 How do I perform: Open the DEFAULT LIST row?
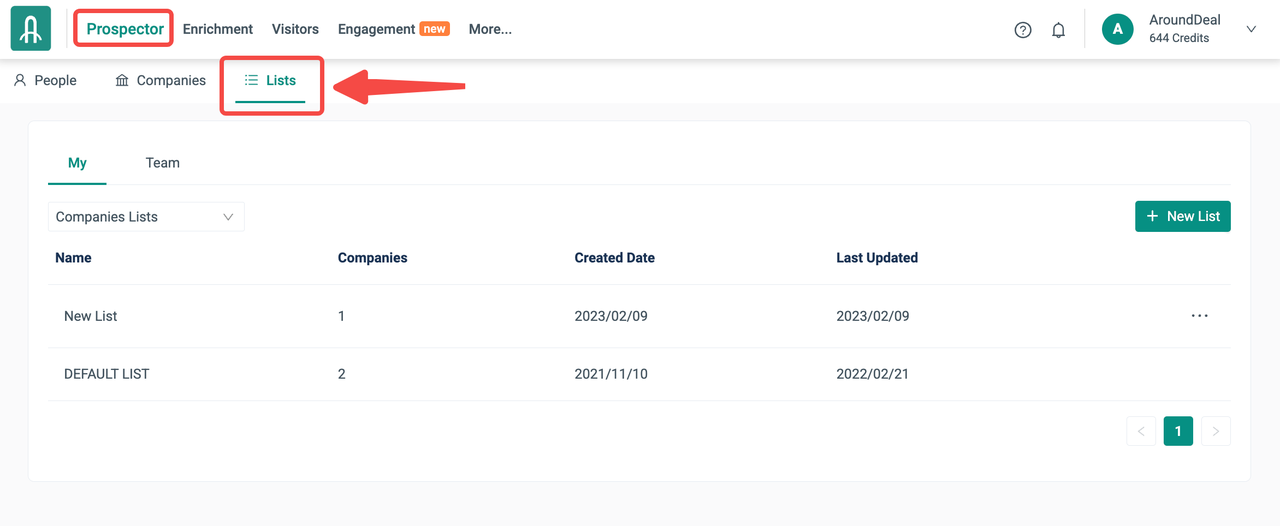106,374
